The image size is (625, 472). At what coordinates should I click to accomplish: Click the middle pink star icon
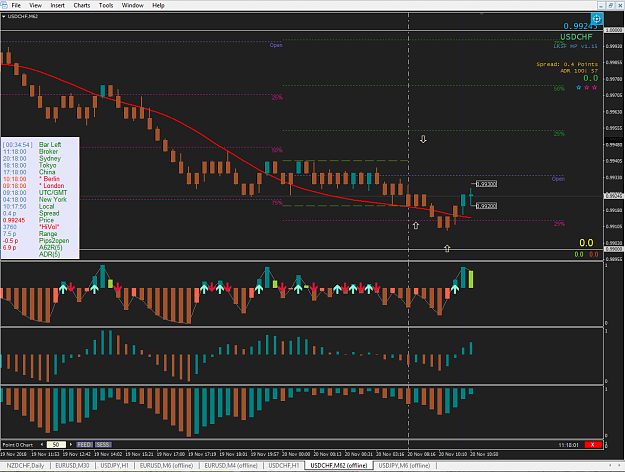(x=586, y=87)
